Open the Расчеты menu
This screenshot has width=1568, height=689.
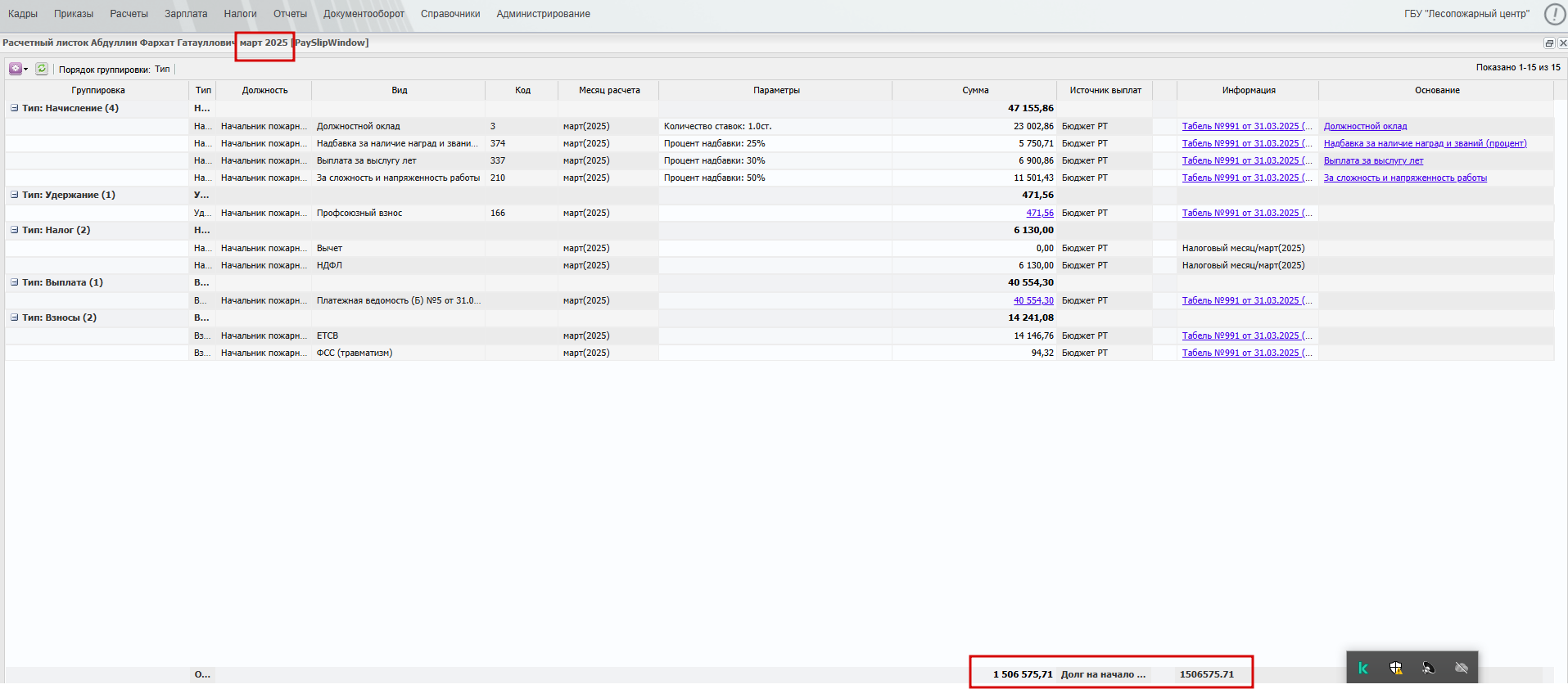(129, 14)
